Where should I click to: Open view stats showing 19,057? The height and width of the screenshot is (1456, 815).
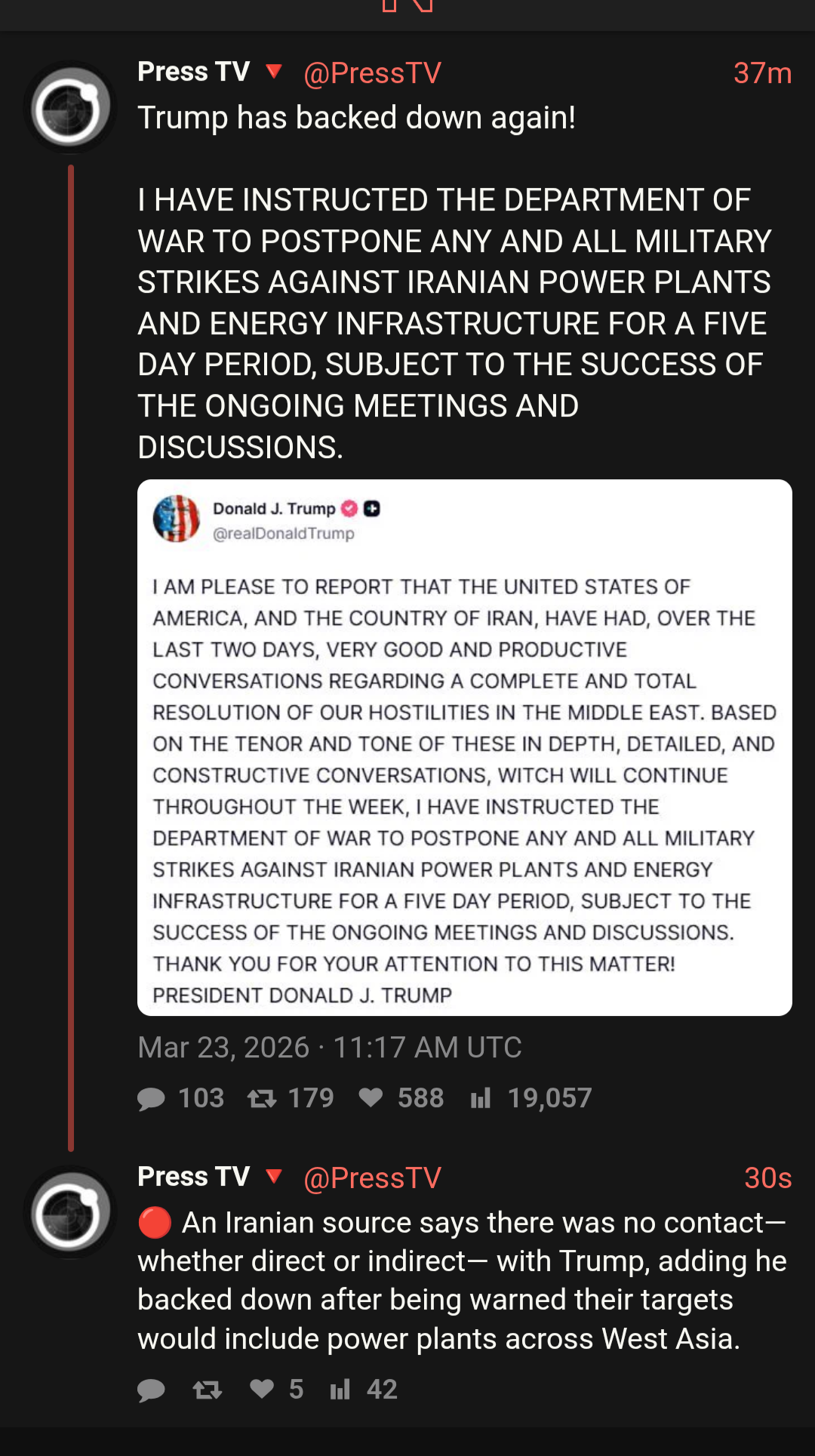pos(481,1097)
